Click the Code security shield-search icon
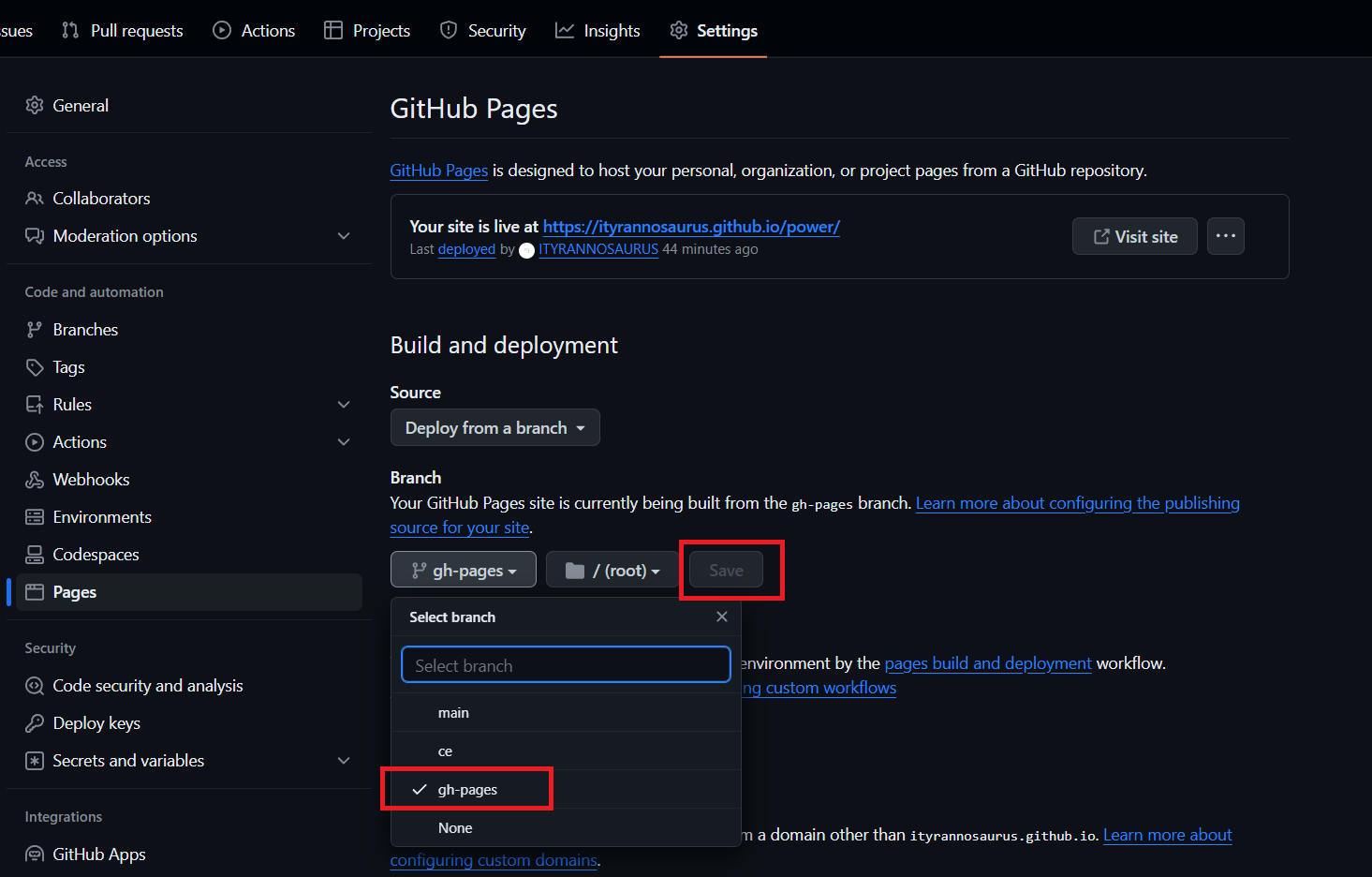 tap(35, 686)
